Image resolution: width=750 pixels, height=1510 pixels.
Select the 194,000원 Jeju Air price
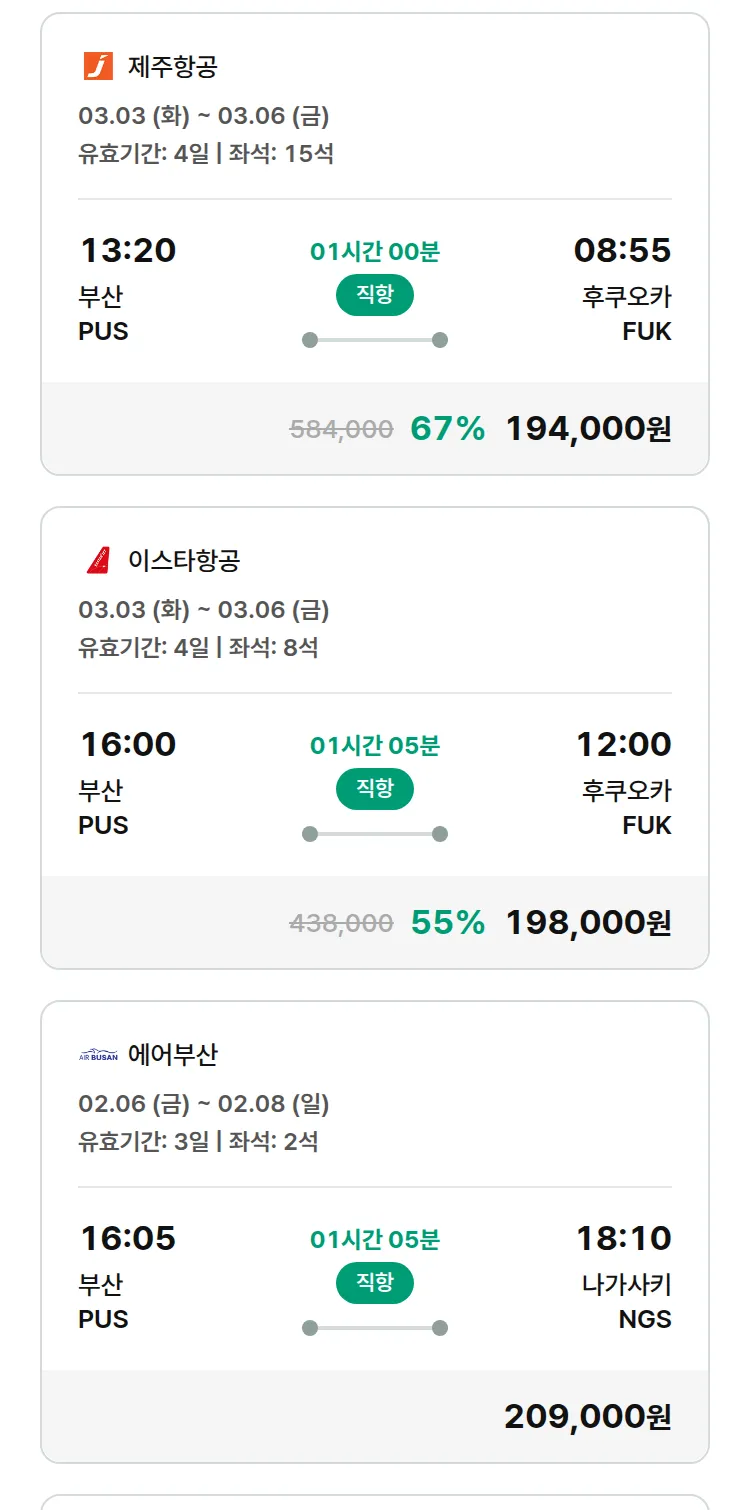[x=588, y=429]
